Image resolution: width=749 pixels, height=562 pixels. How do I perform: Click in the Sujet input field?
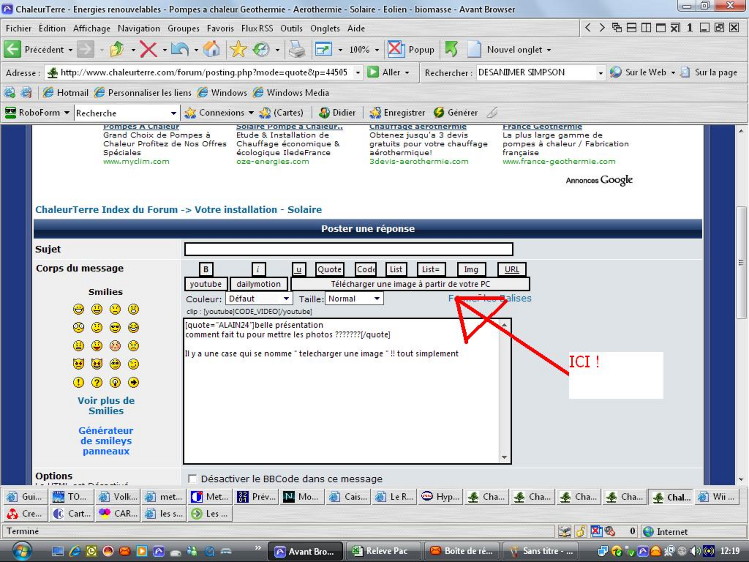pyautogui.click(x=348, y=249)
